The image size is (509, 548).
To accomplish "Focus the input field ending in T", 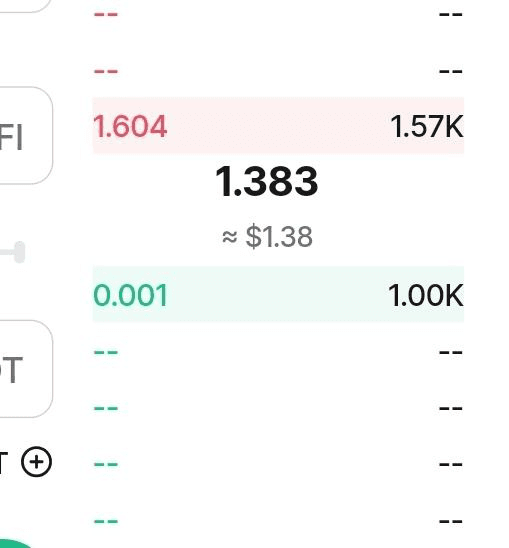I will tap(25, 369).
